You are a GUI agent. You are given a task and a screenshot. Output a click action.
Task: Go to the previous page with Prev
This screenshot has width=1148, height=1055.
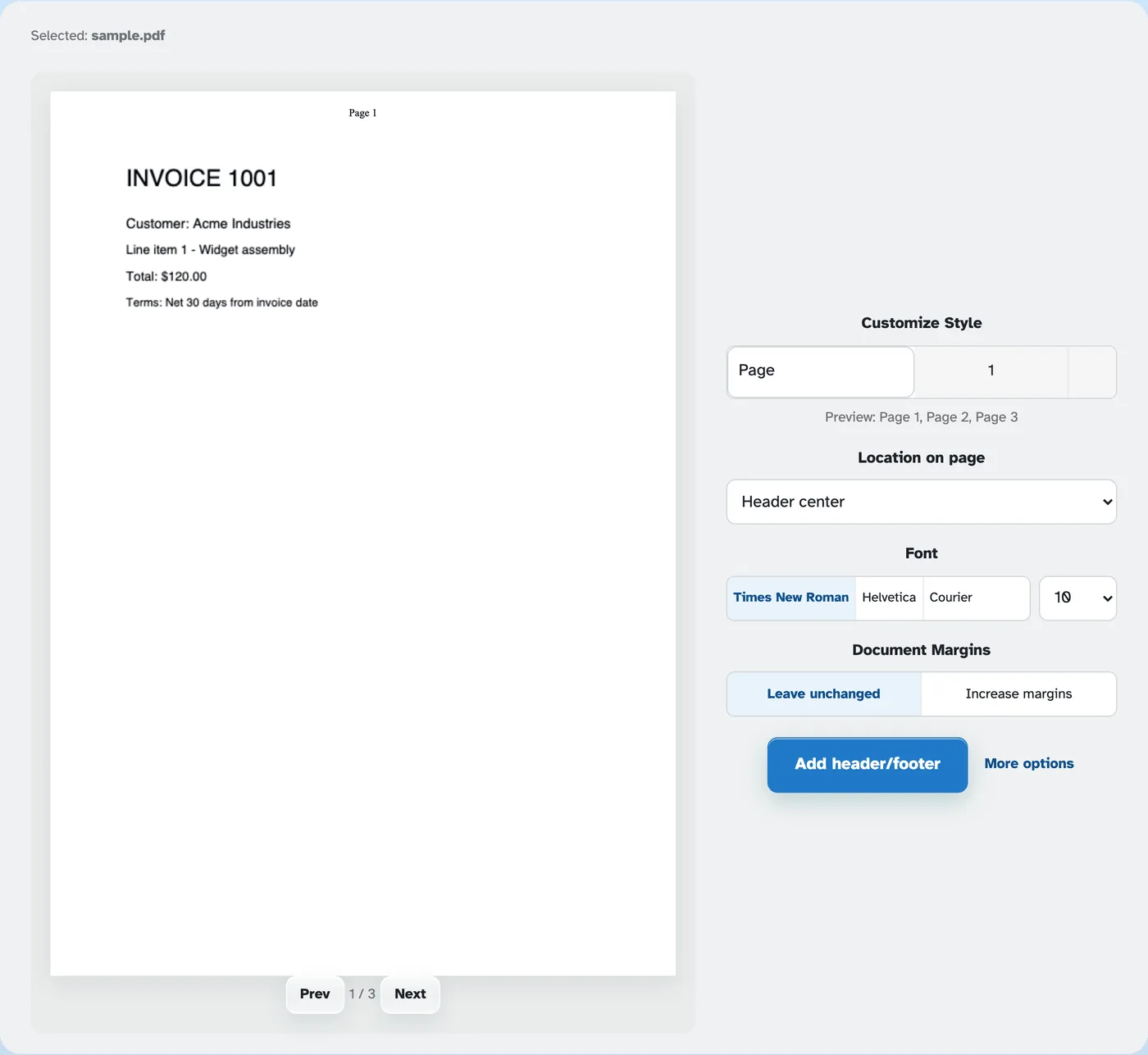click(x=315, y=994)
